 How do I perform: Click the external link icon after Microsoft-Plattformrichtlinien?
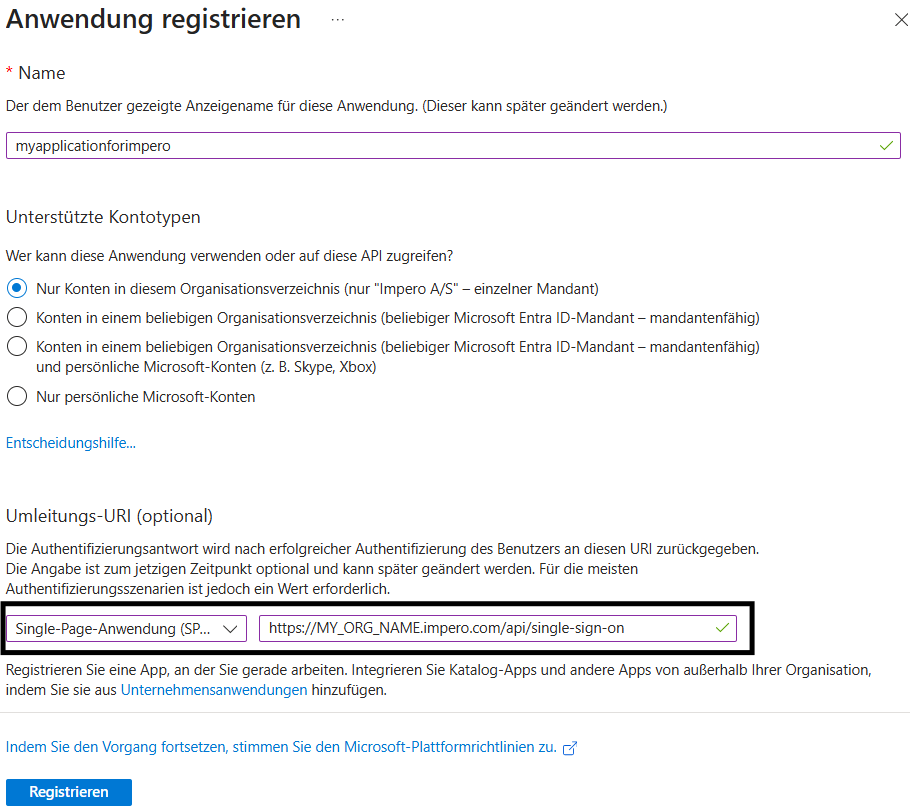(x=570, y=748)
